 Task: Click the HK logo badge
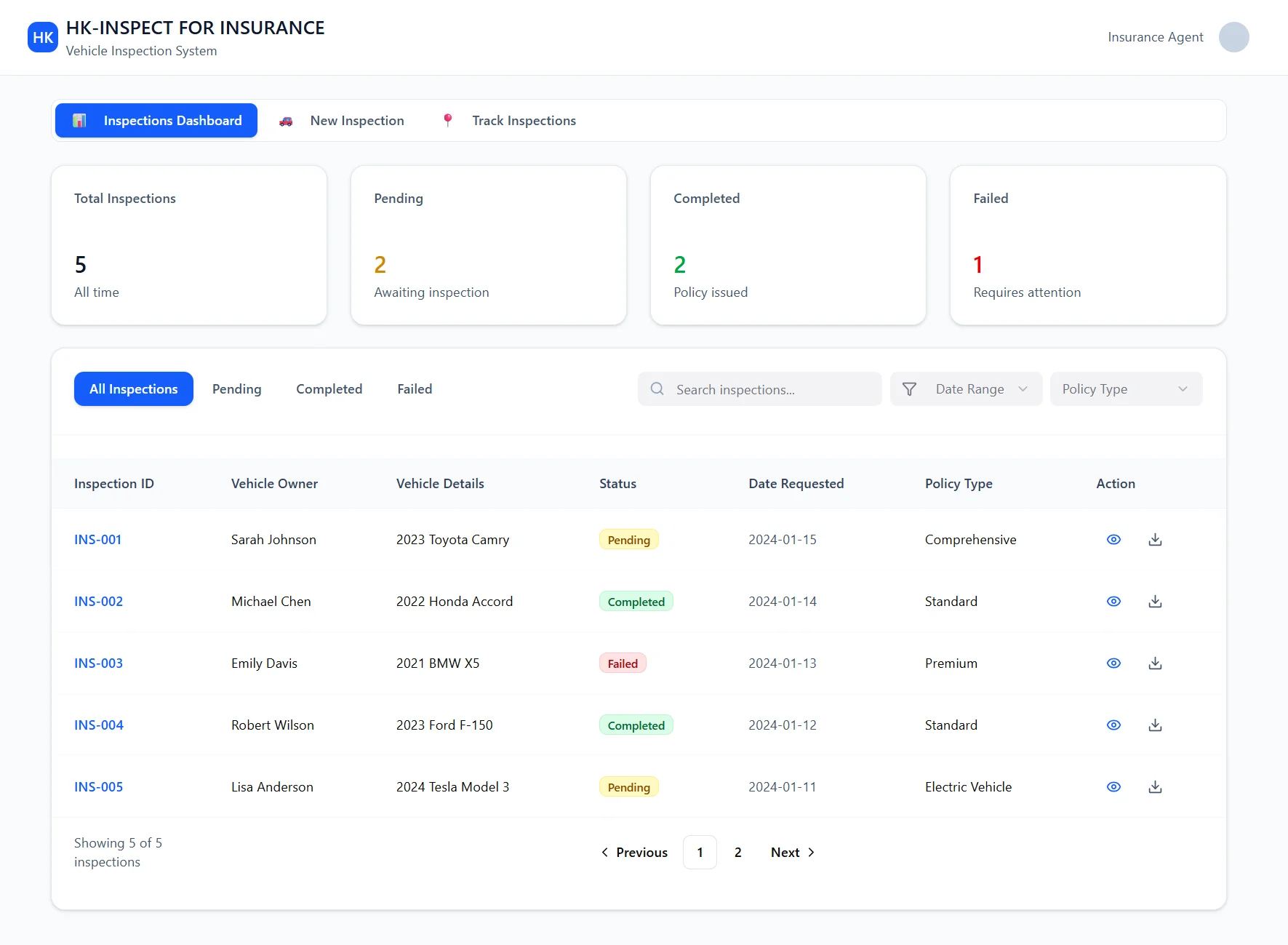point(43,37)
